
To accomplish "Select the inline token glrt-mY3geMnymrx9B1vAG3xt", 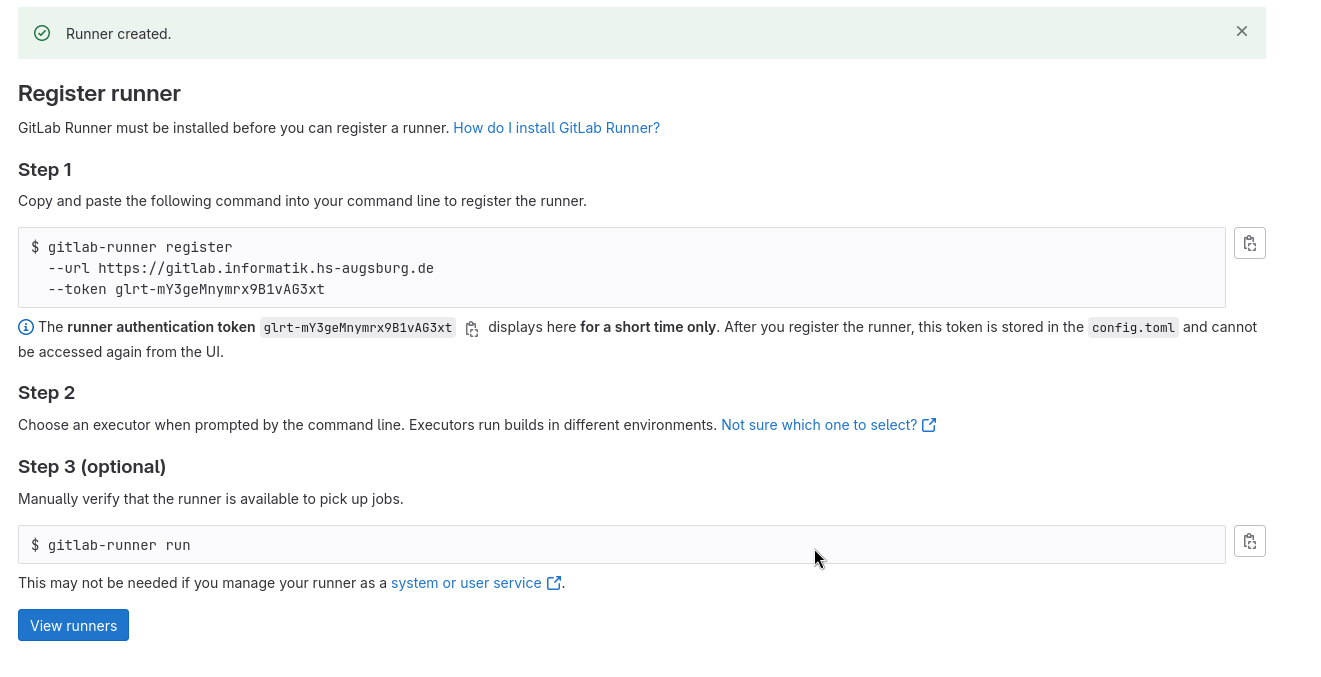I will coord(358,328).
